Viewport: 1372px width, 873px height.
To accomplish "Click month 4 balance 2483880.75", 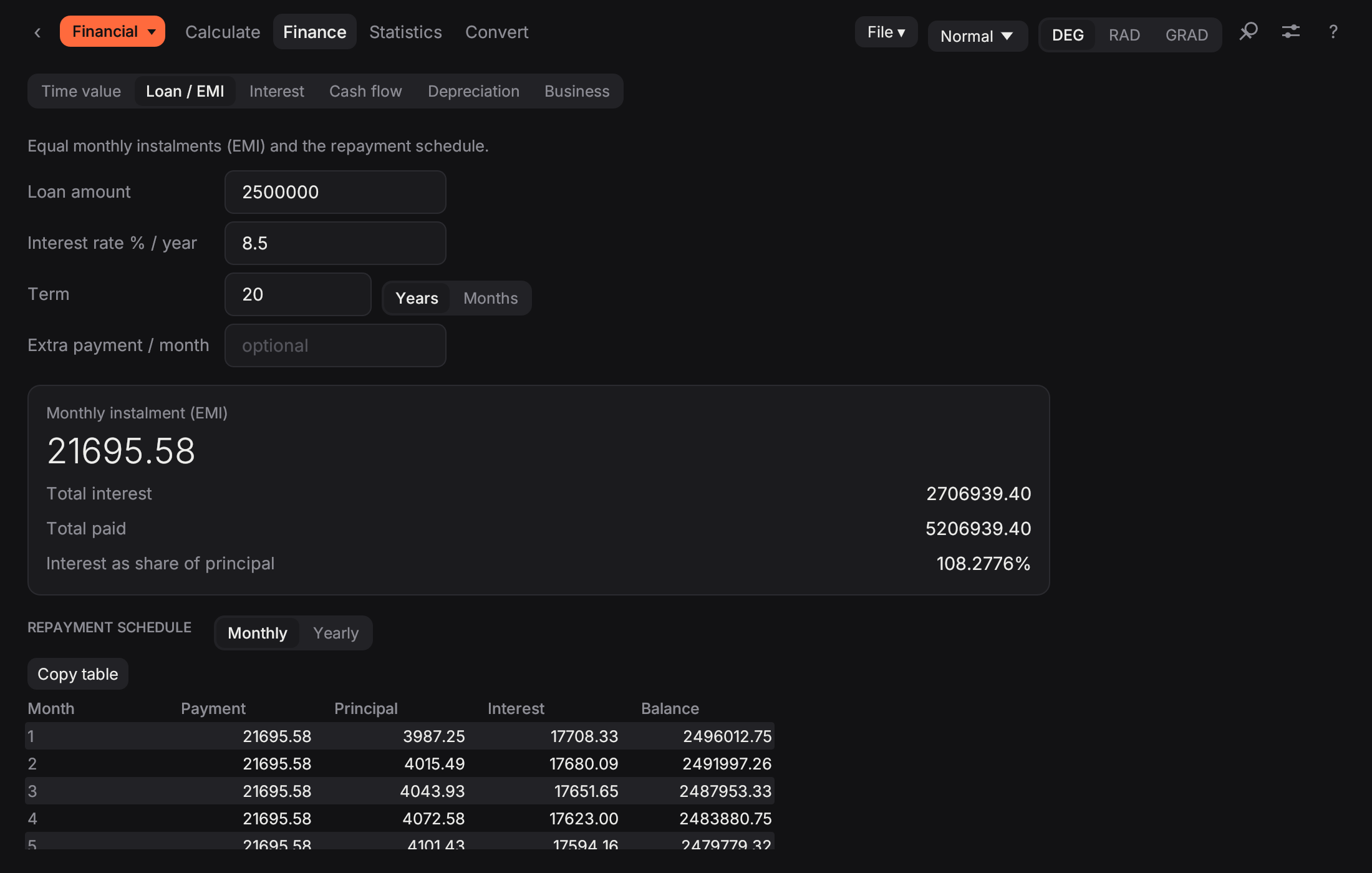I will coord(725,819).
